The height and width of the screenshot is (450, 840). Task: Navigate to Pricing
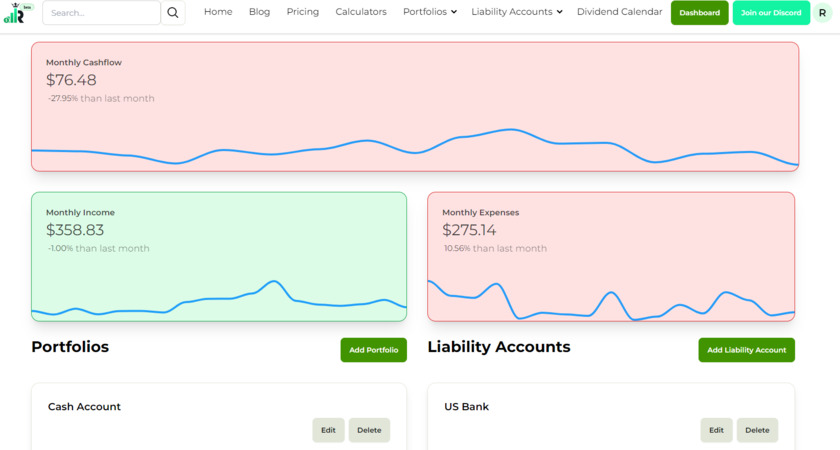click(x=303, y=12)
